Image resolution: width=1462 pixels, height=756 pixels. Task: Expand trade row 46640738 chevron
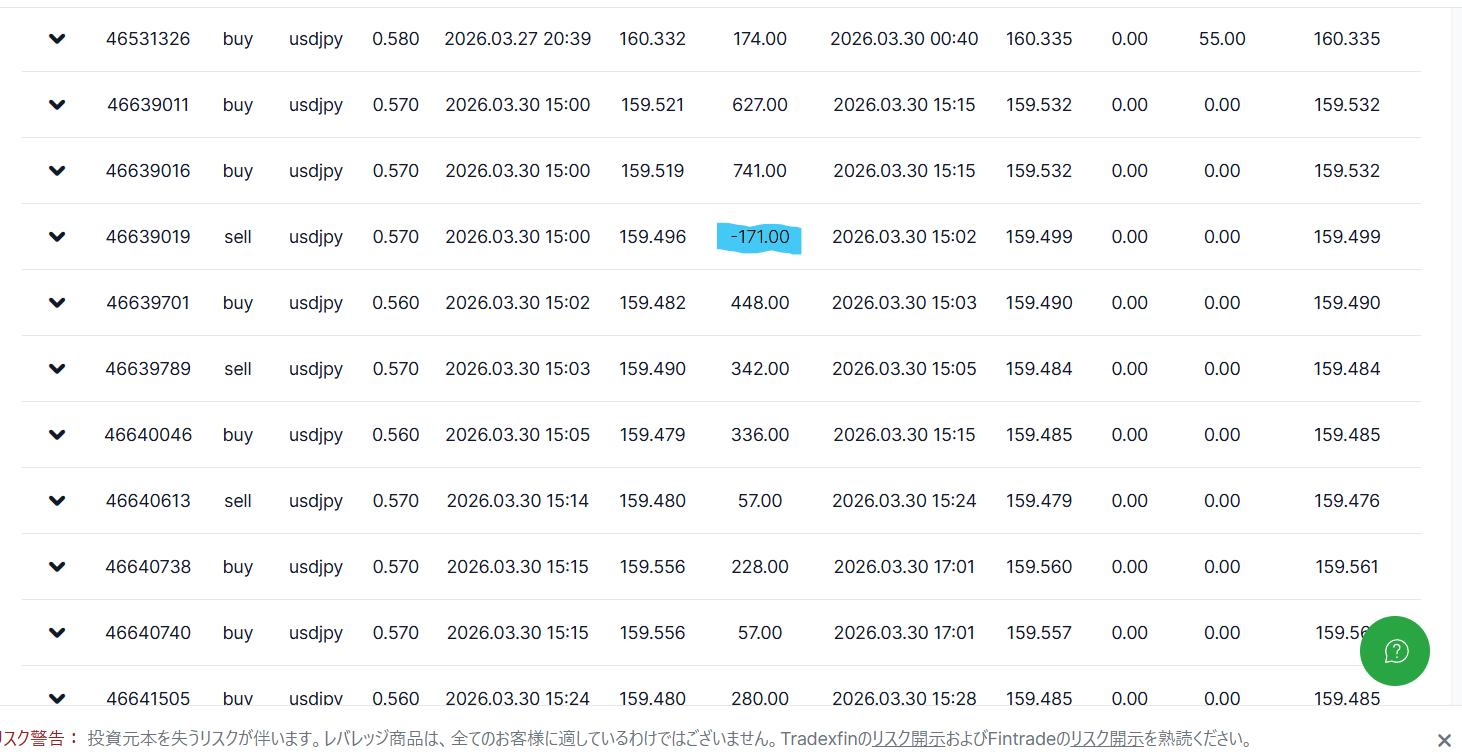[57, 567]
